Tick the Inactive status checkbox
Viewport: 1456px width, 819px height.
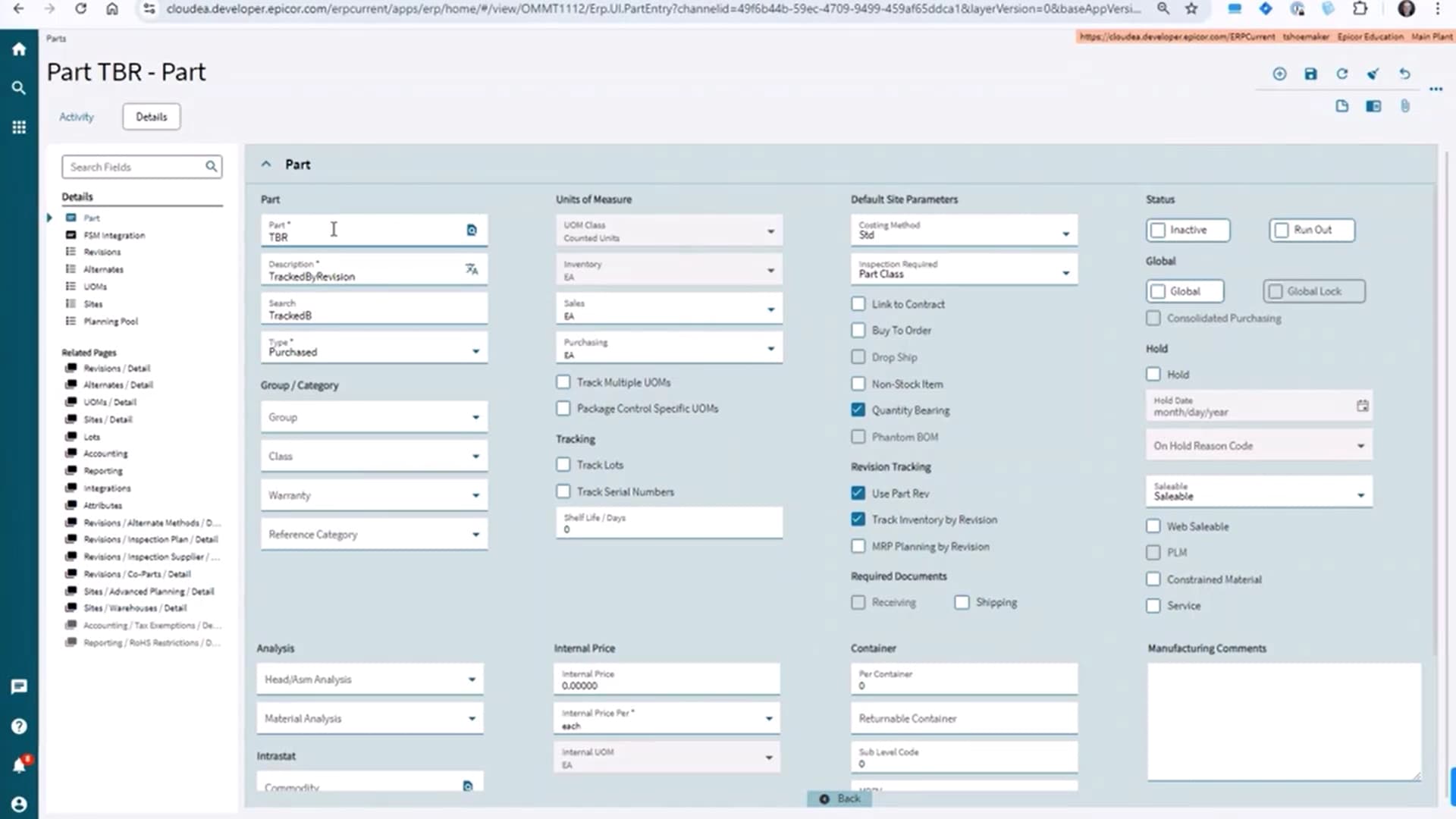(1158, 230)
